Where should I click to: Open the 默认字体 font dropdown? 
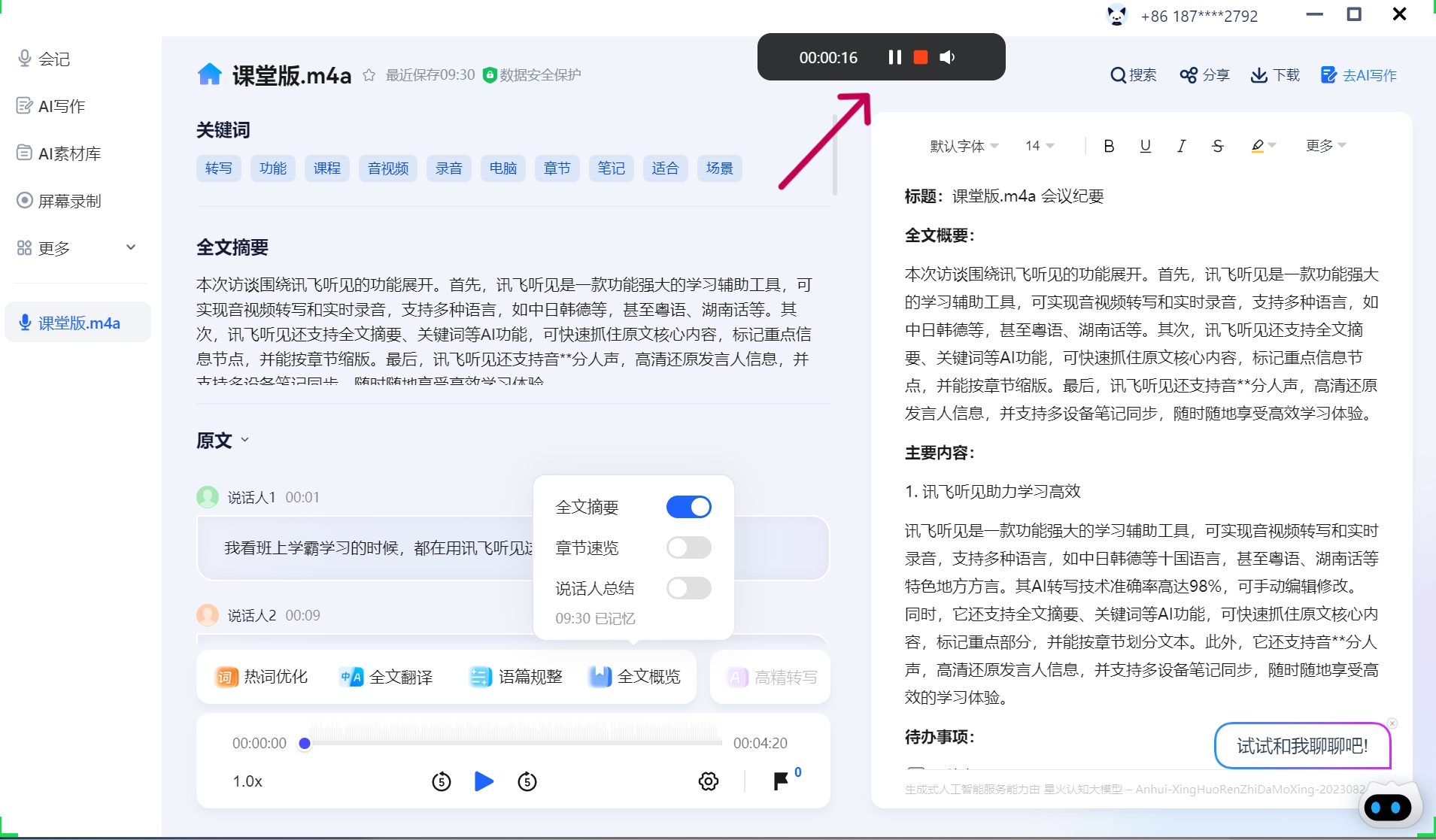(x=964, y=146)
